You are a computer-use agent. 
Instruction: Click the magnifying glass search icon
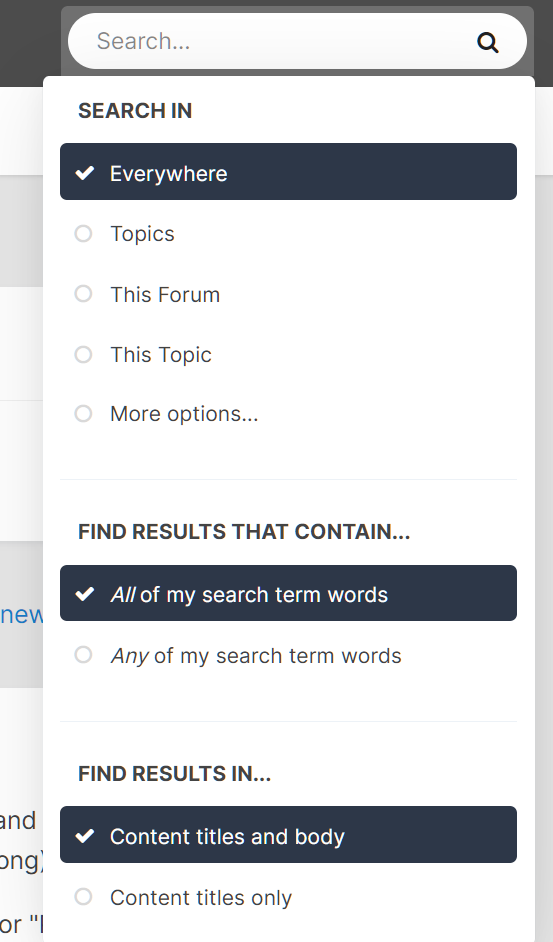pos(487,42)
